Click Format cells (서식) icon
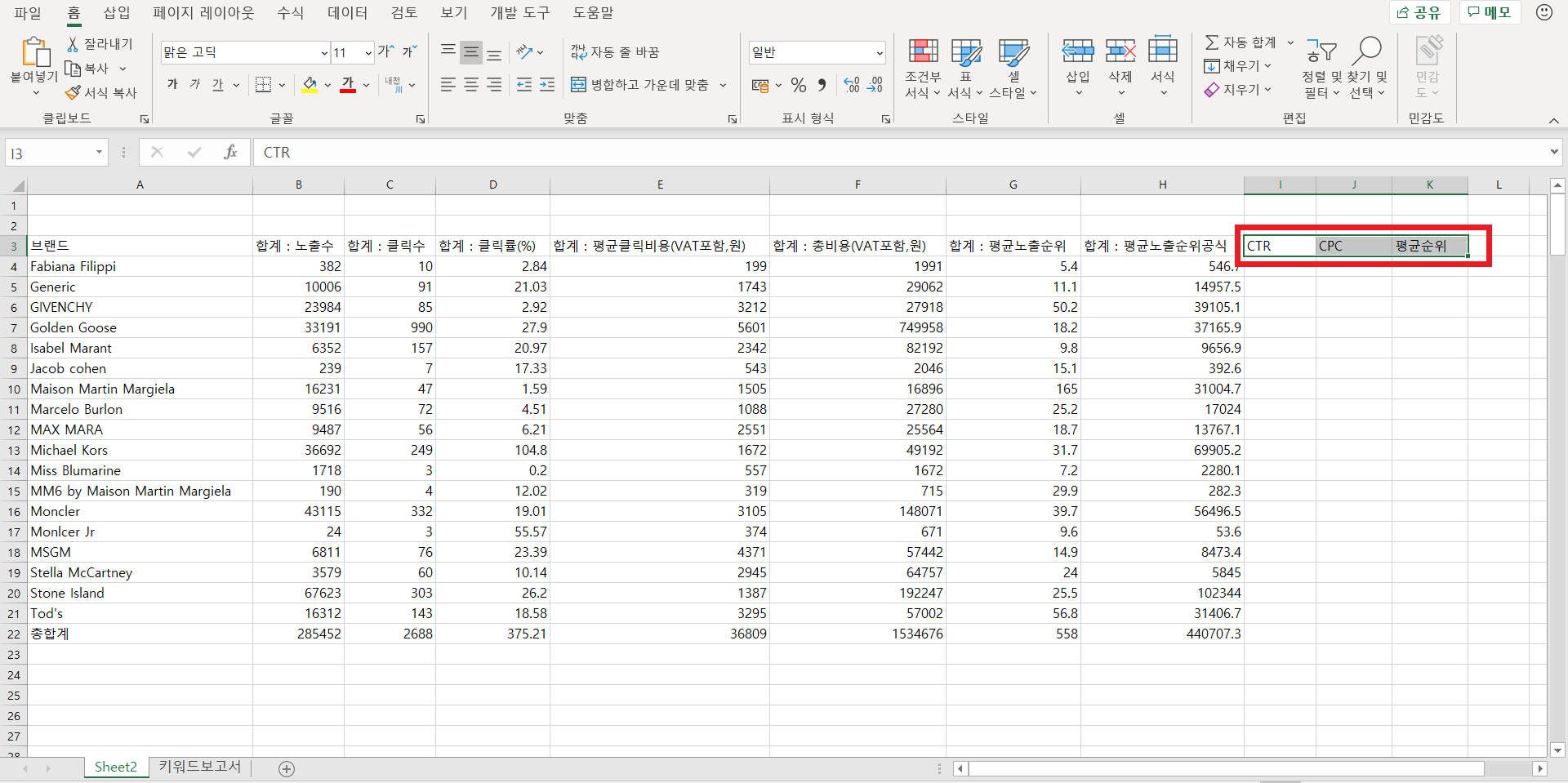Image resolution: width=1568 pixels, height=783 pixels. tap(1163, 51)
